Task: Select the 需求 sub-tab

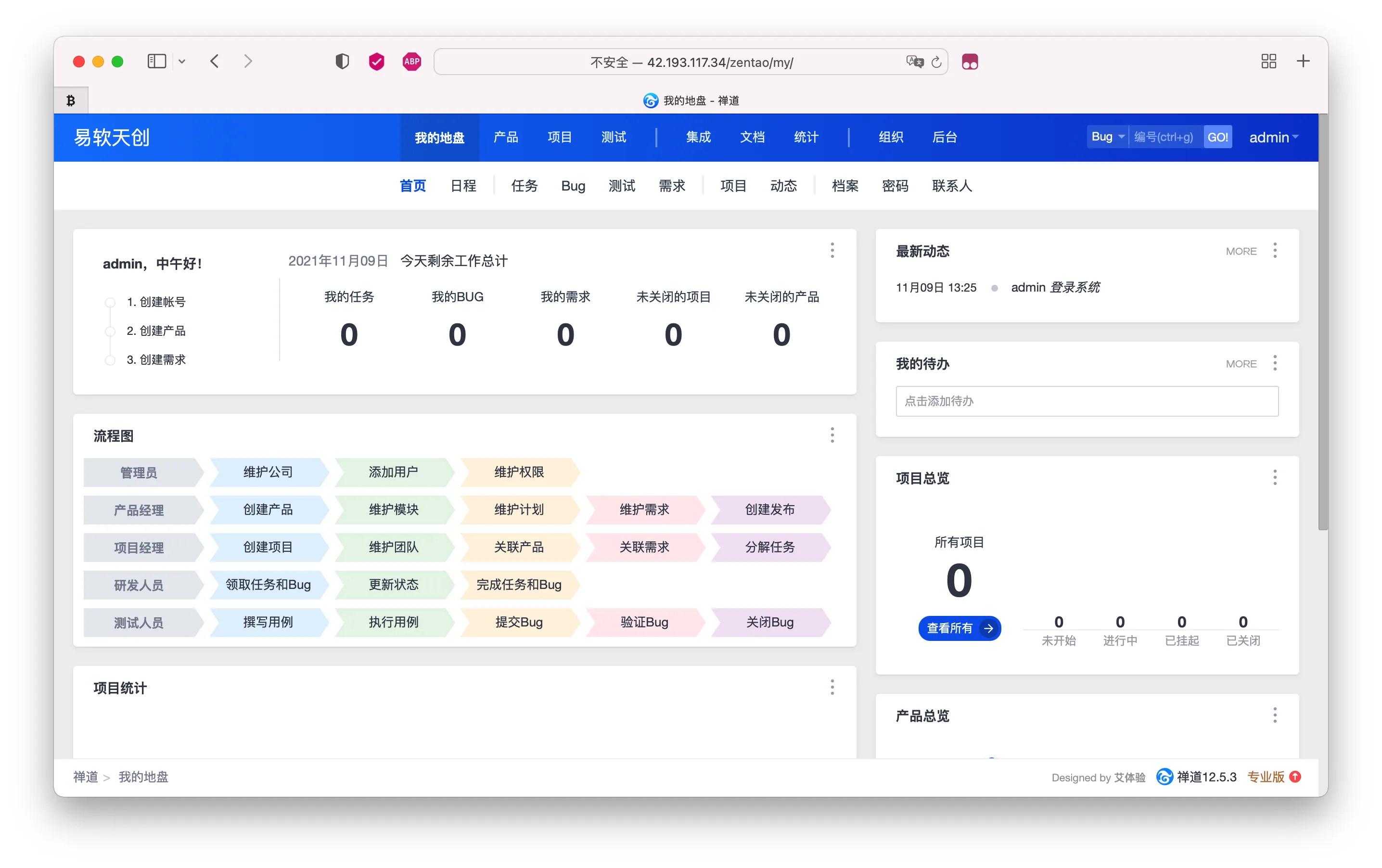Action: (x=672, y=186)
